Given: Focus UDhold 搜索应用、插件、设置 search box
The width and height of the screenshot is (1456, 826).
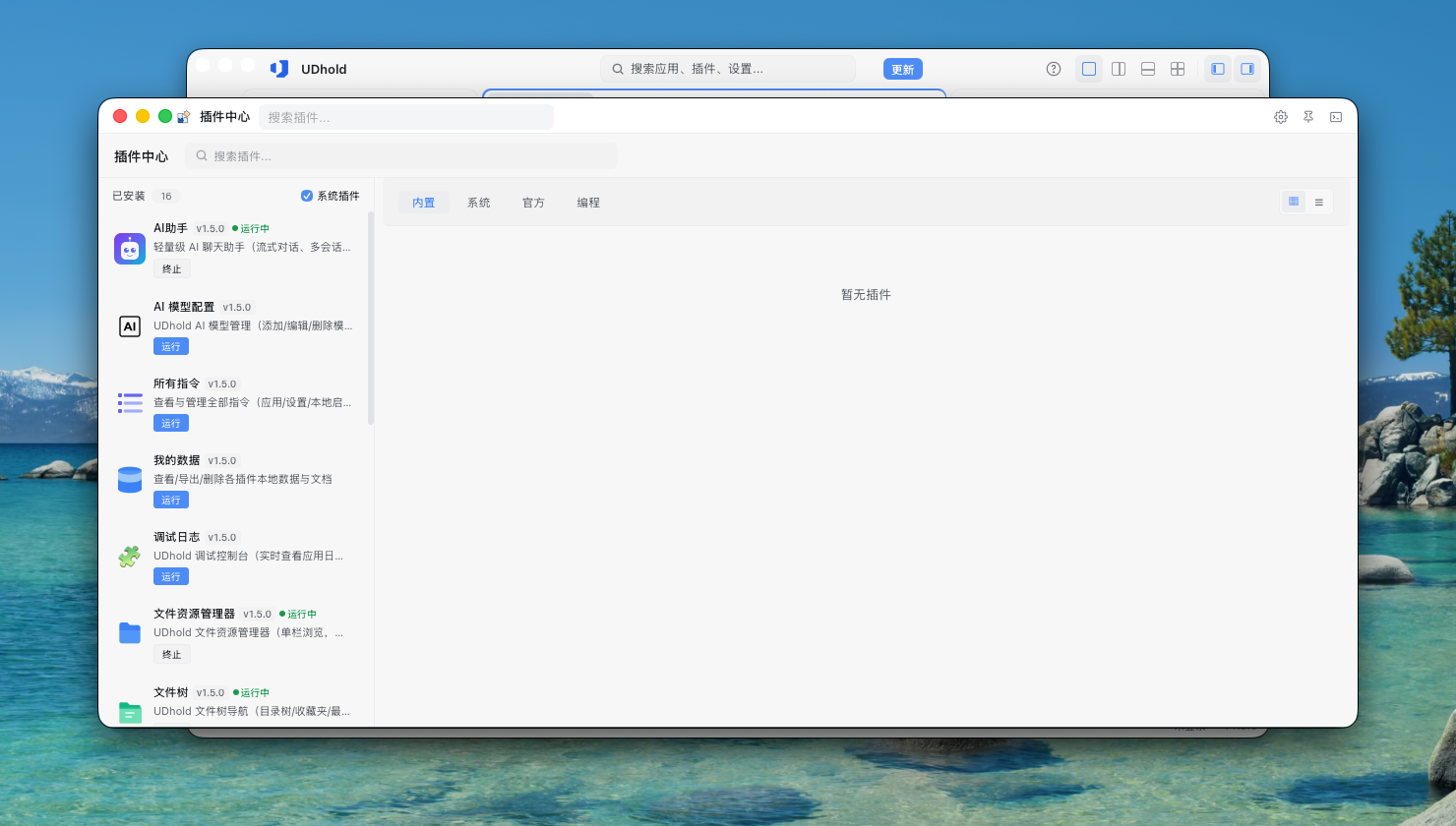Looking at the screenshot, I should click(x=728, y=69).
